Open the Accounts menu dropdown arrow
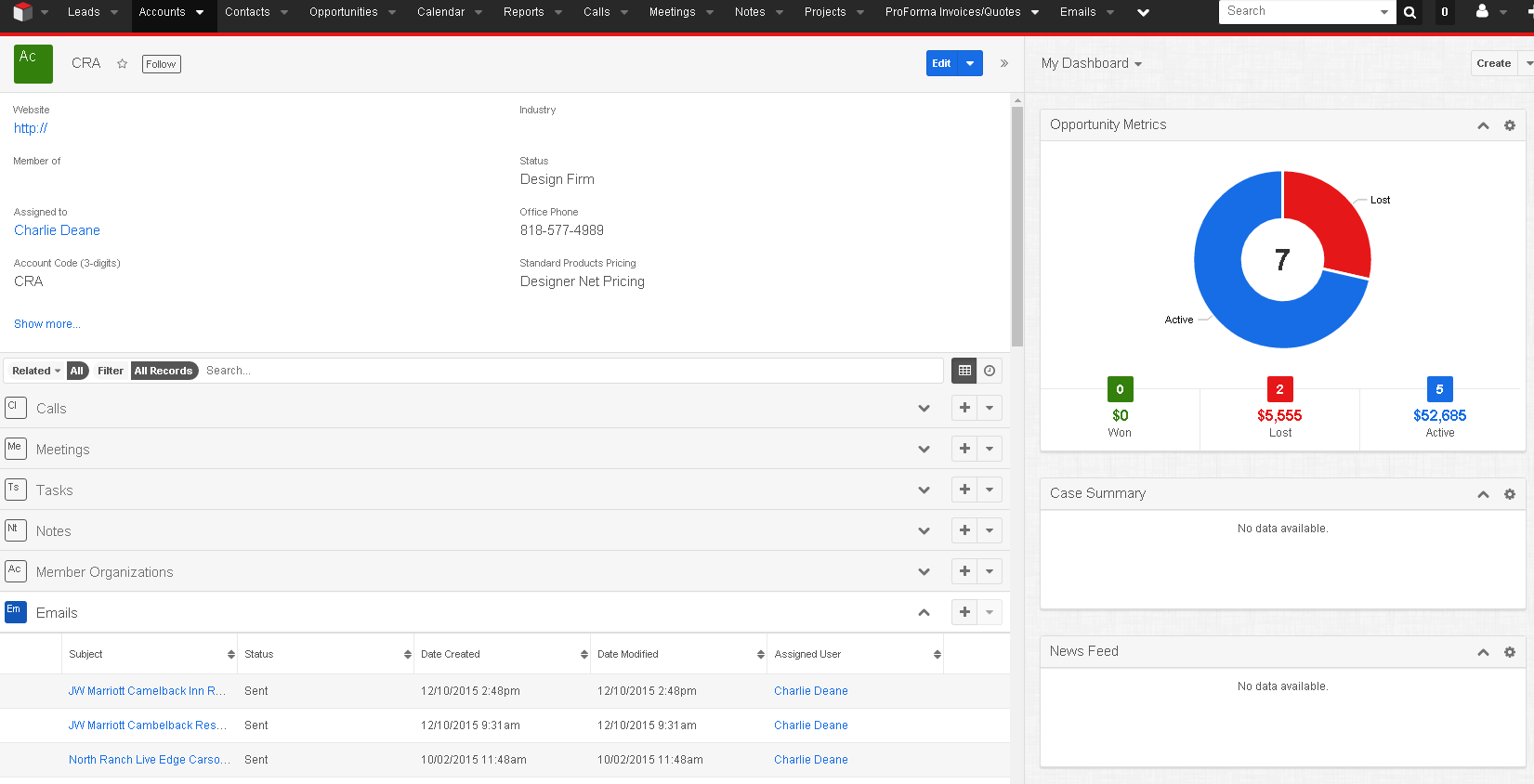Viewport: 1534px width, 784px height. [200, 12]
